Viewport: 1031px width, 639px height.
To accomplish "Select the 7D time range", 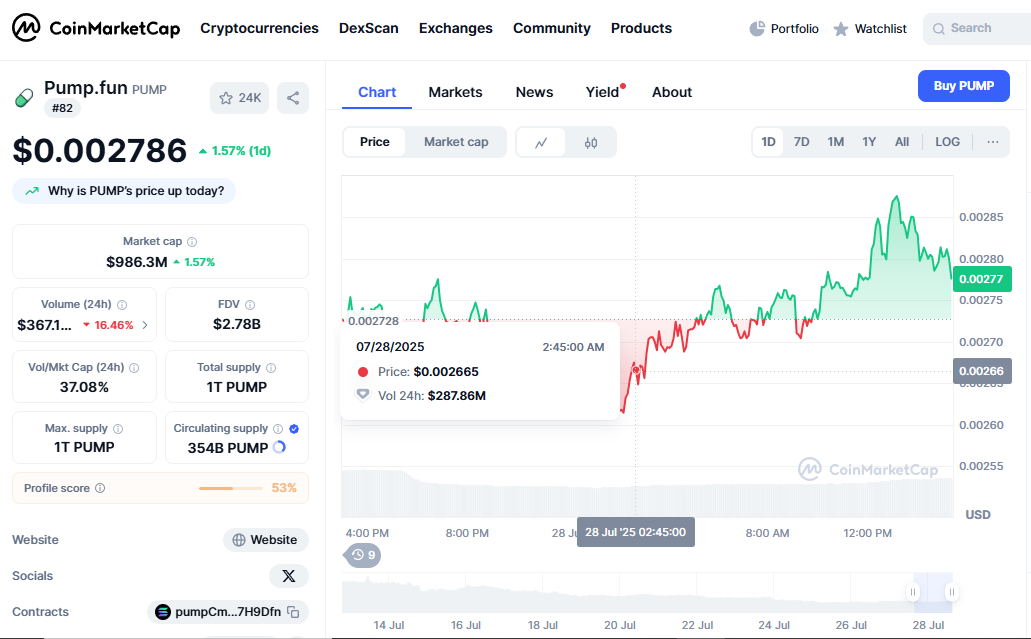I will click(801, 142).
